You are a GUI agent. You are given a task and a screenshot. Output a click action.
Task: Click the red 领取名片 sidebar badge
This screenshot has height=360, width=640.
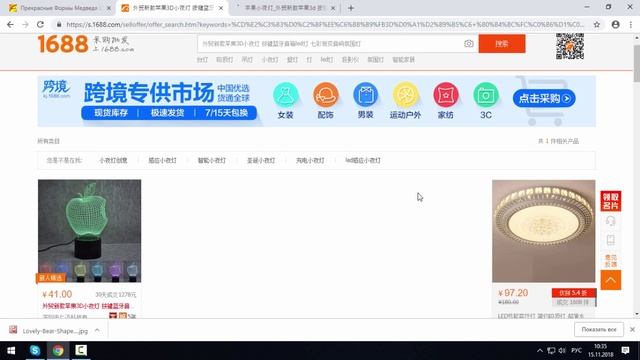pos(611,201)
